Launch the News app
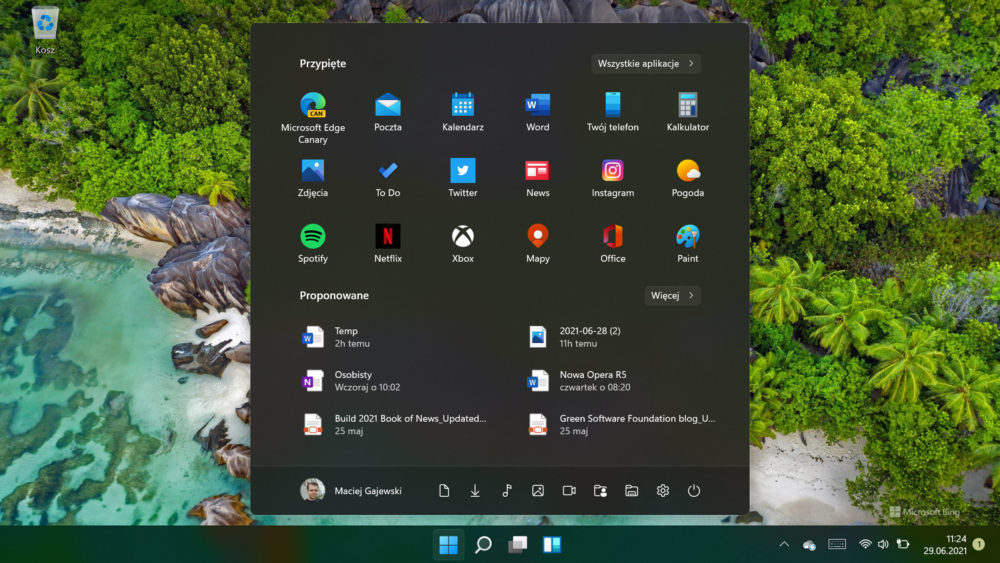 (x=538, y=178)
